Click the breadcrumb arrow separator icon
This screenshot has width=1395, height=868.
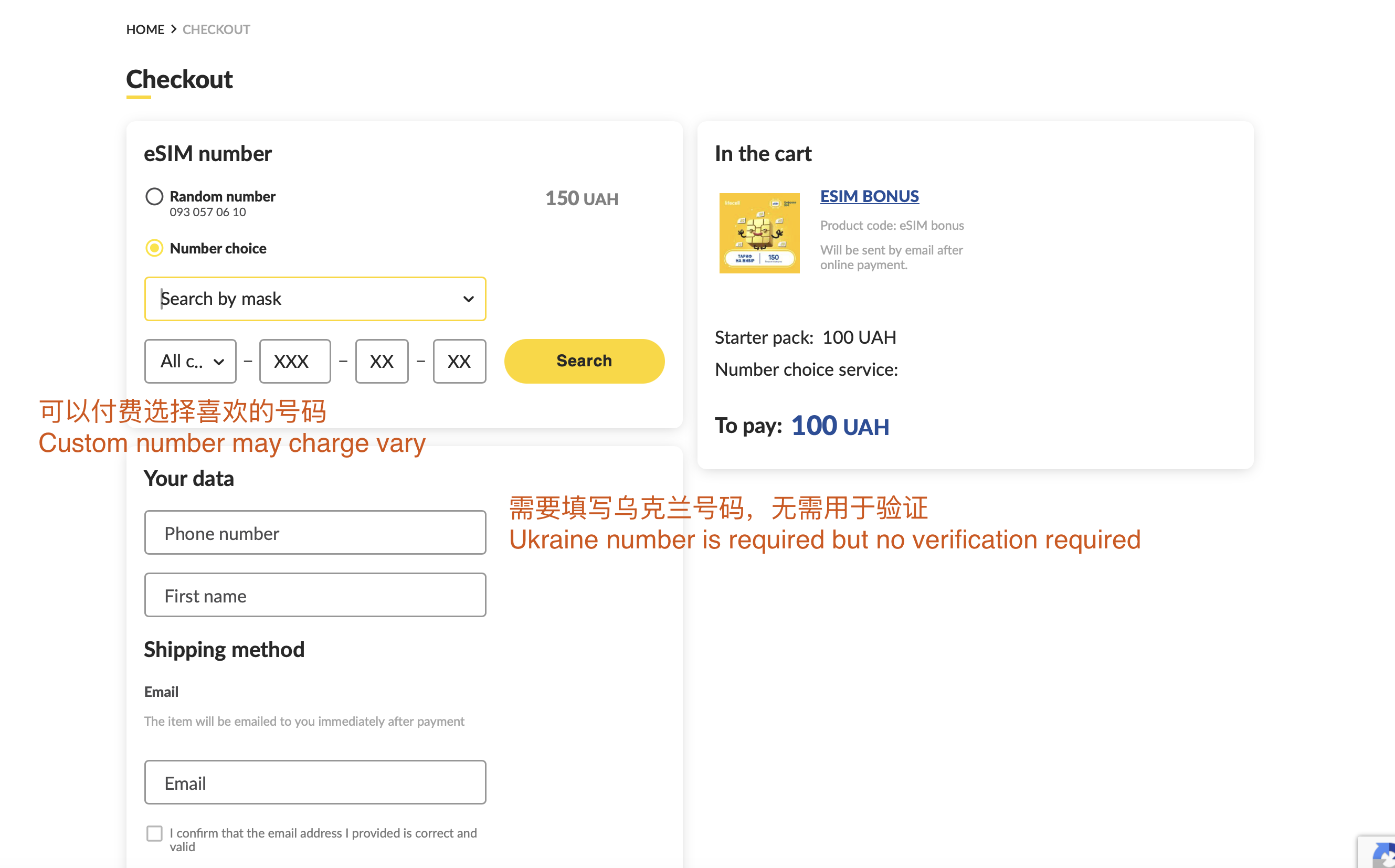pyautogui.click(x=173, y=29)
